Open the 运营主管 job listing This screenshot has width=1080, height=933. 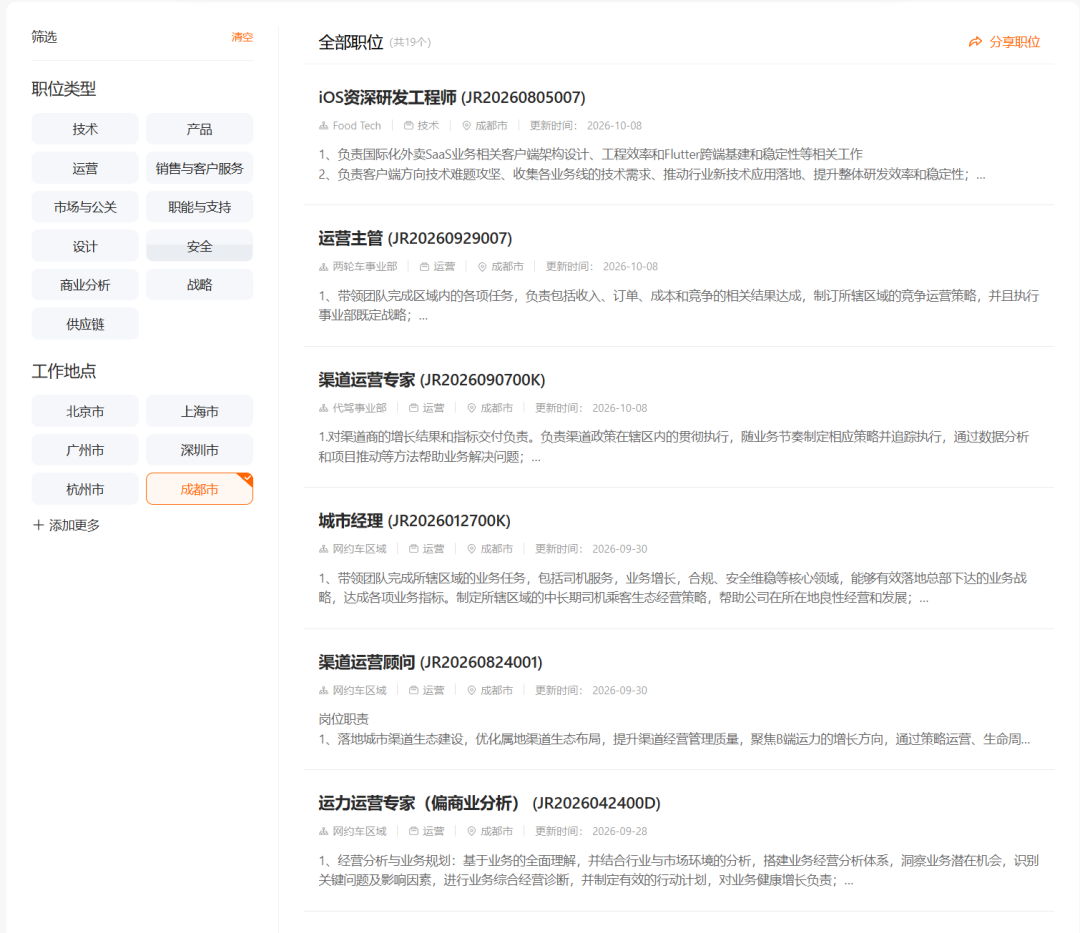click(415, 238)
